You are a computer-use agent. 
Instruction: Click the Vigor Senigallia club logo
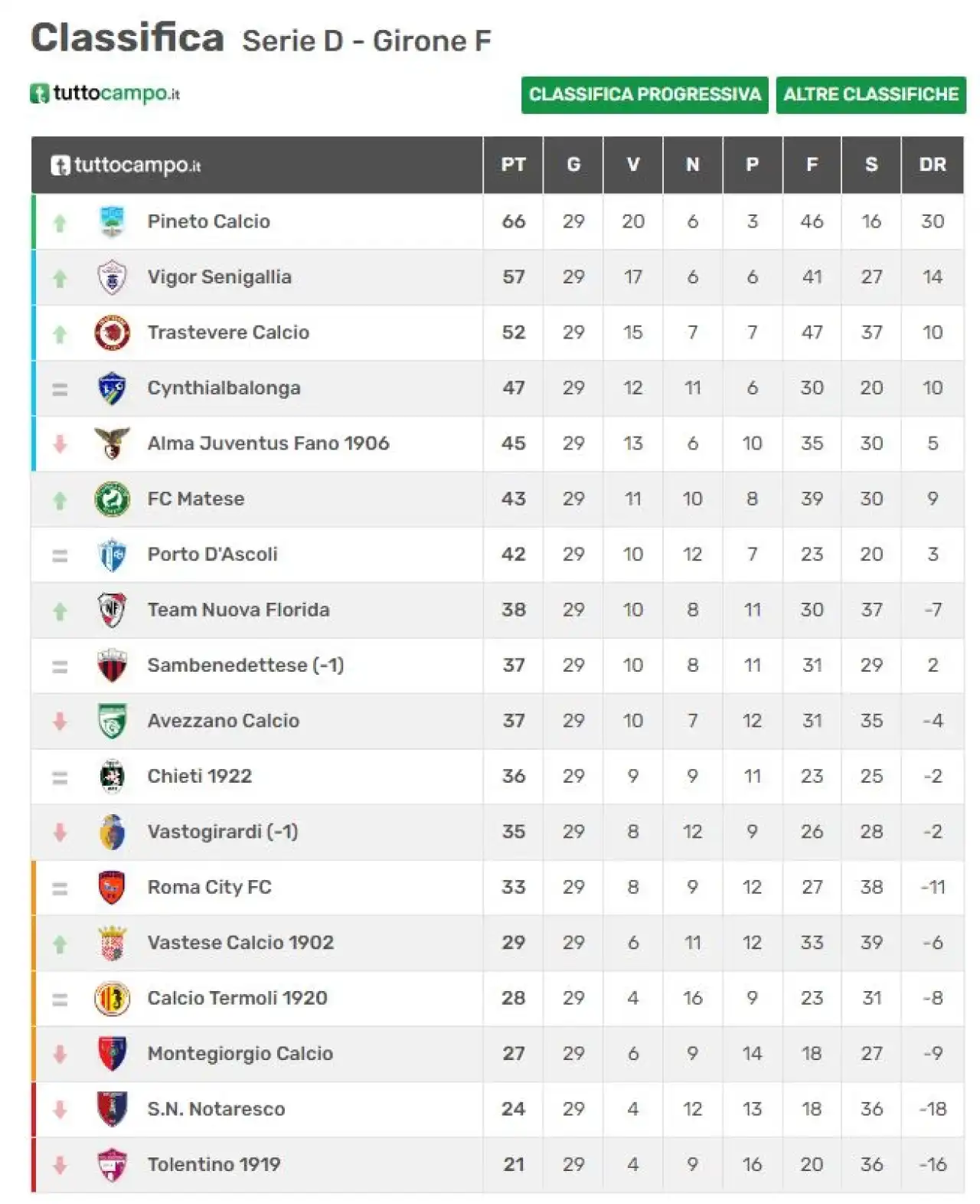(112, 277)
